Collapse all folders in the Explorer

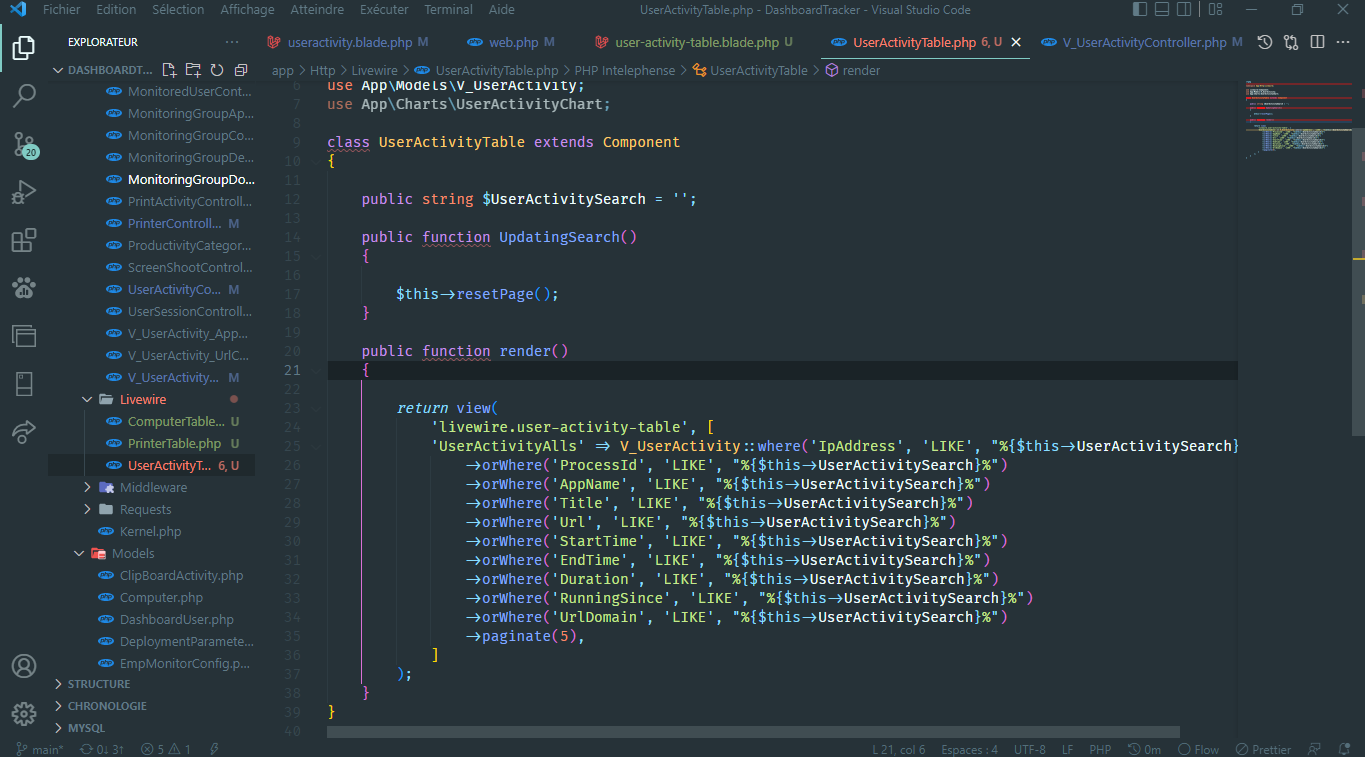239,69
